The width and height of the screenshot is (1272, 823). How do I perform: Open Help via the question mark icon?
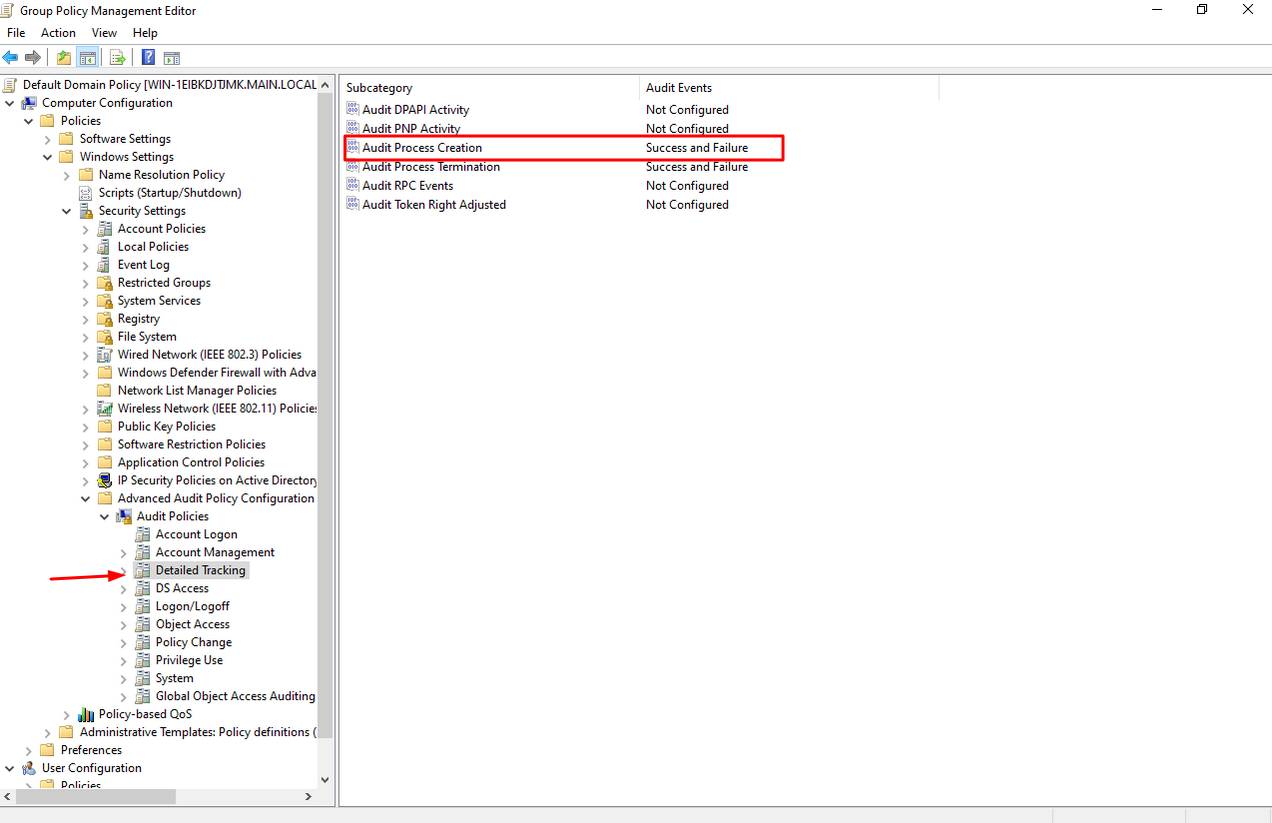tap(148, 58)
